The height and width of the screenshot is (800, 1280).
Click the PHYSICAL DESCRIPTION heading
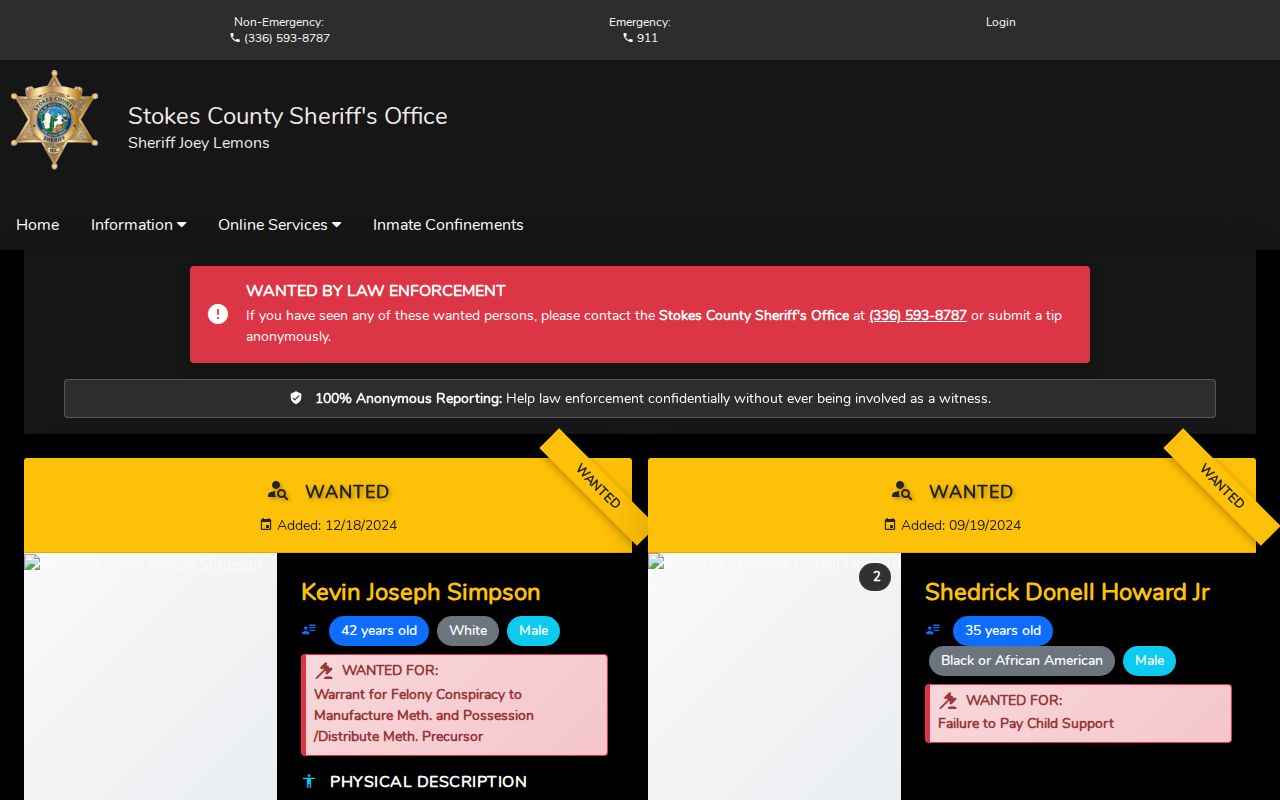point(428,781)
